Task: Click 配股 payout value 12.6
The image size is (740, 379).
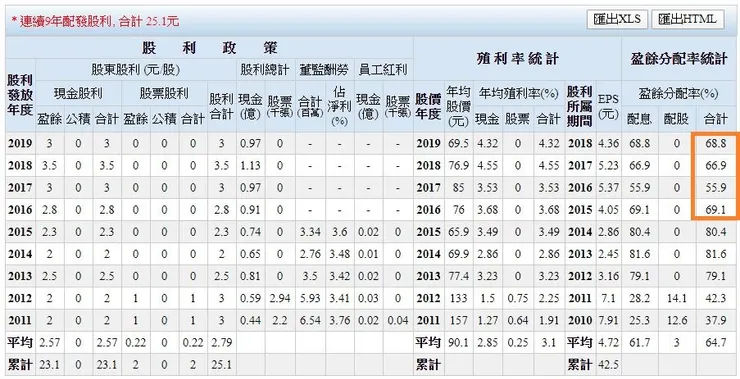Action: (x=677, y=320)
